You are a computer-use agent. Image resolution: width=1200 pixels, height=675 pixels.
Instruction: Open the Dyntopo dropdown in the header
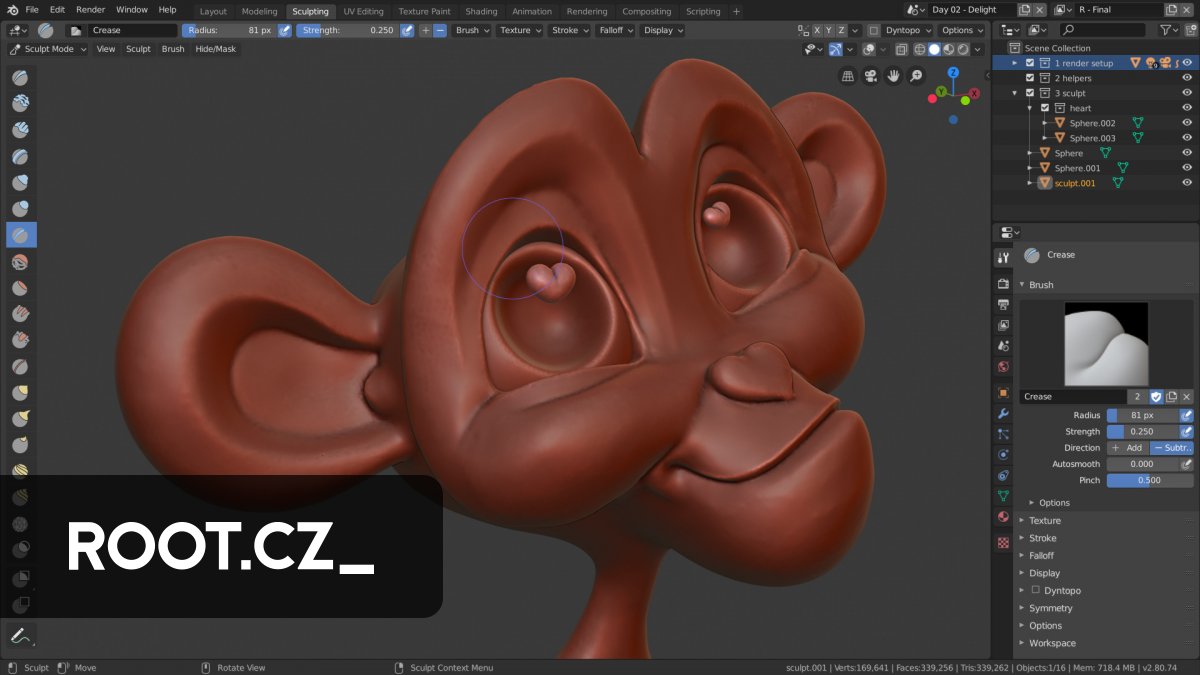(903, 30)
